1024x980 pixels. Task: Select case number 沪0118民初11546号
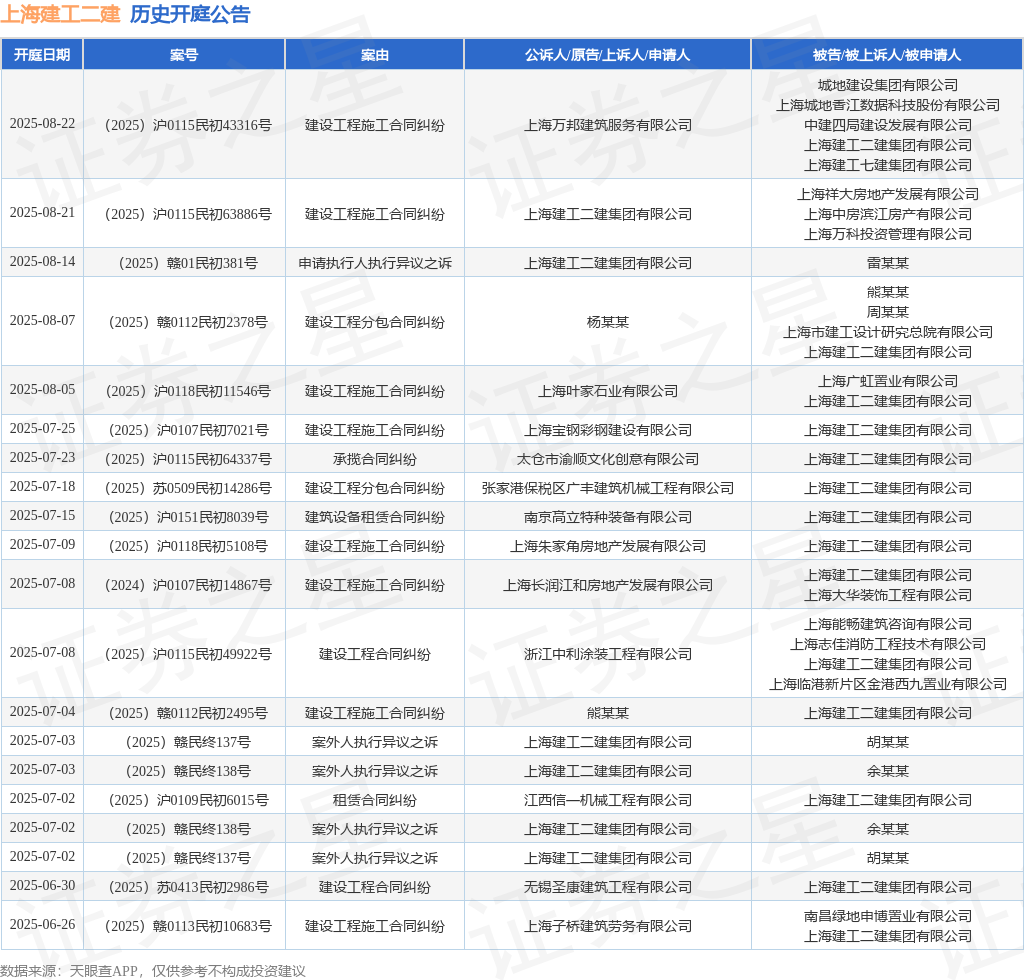(x=188, y=391)
